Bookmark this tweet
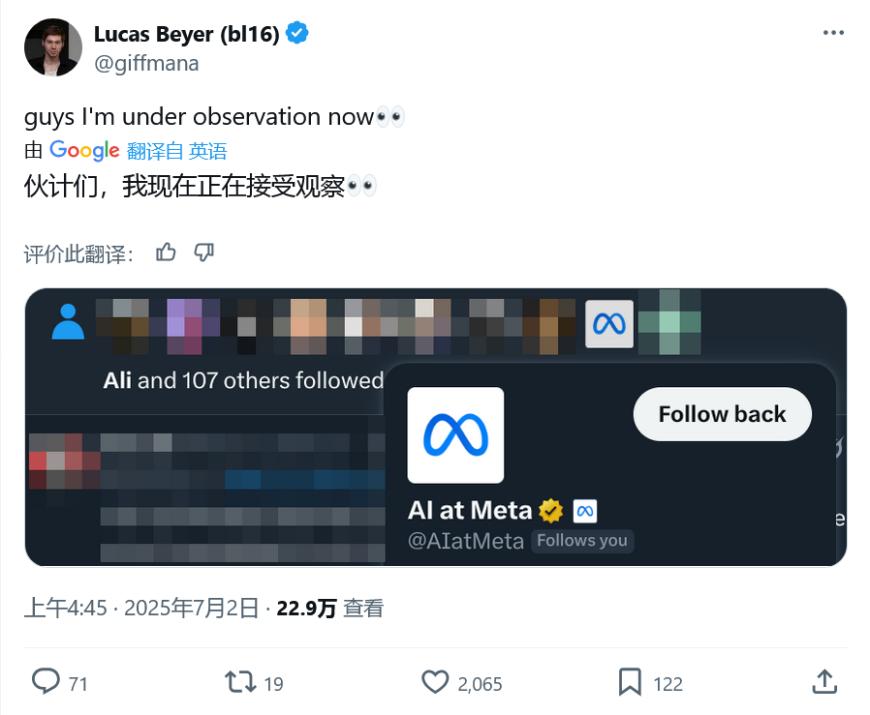The height and width of the screenshot is (715, 870). coord(630,682)
